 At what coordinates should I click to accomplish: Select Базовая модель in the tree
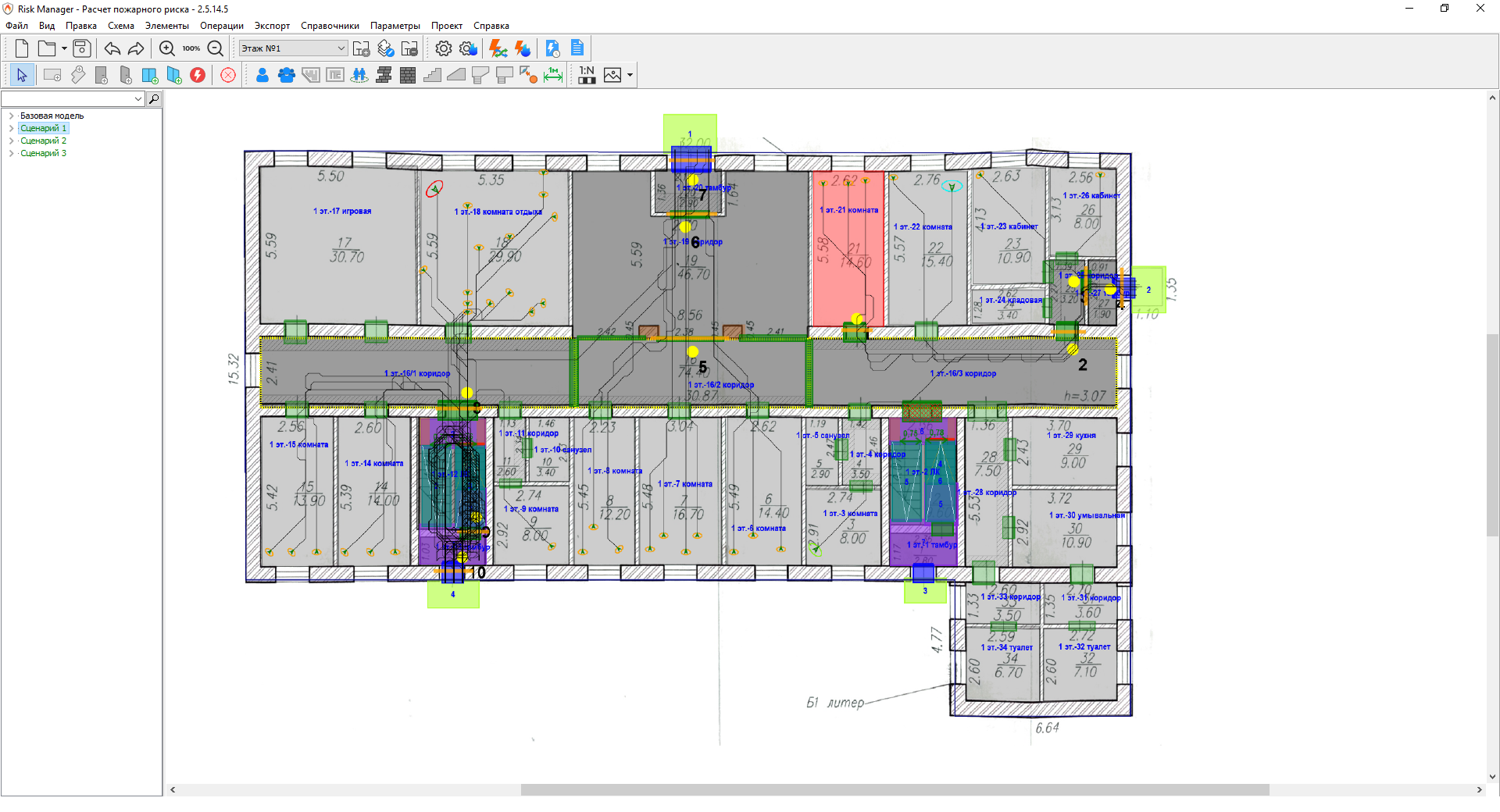[52, 116]
